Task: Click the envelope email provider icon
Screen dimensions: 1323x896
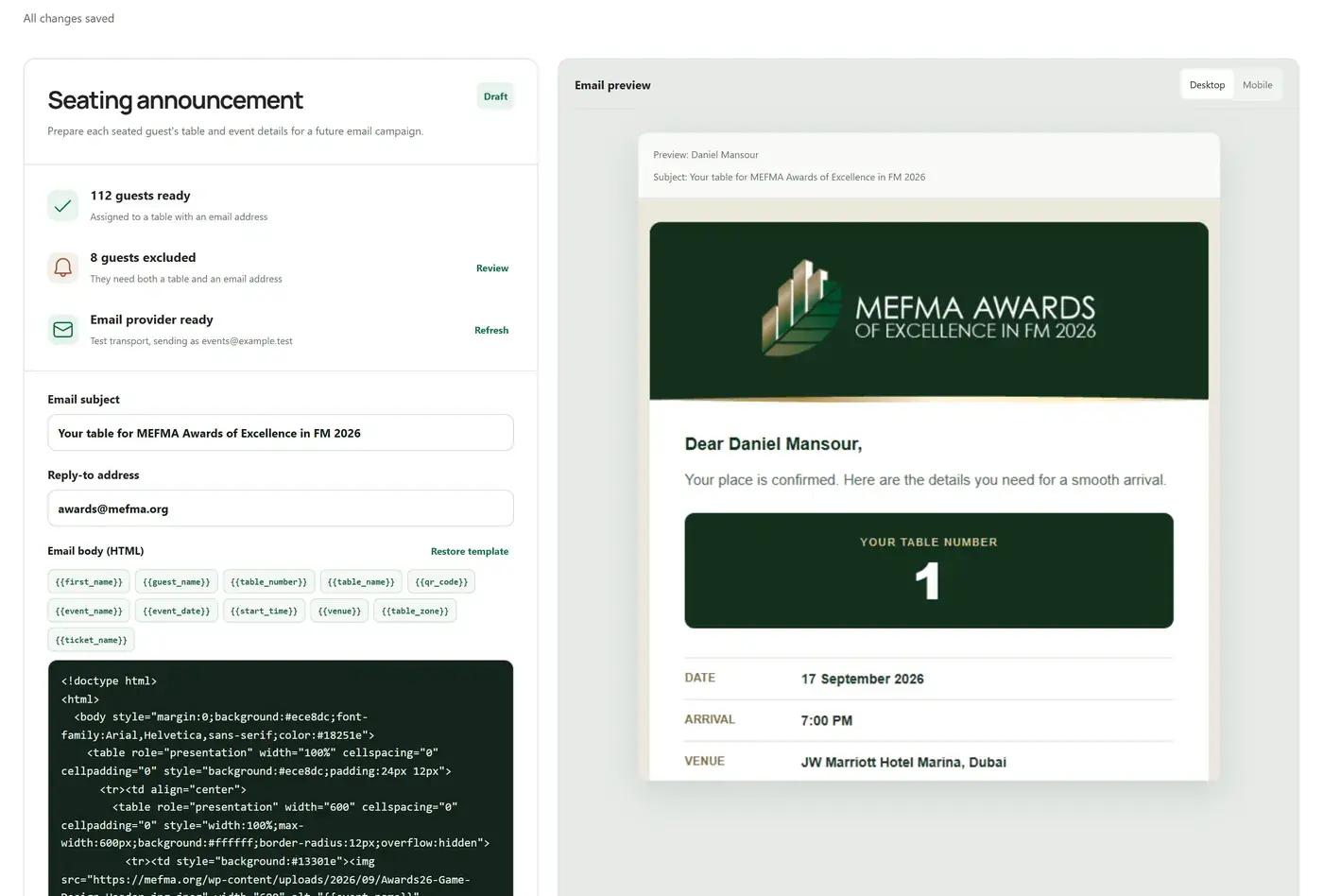Action: [x=63, y=330]
